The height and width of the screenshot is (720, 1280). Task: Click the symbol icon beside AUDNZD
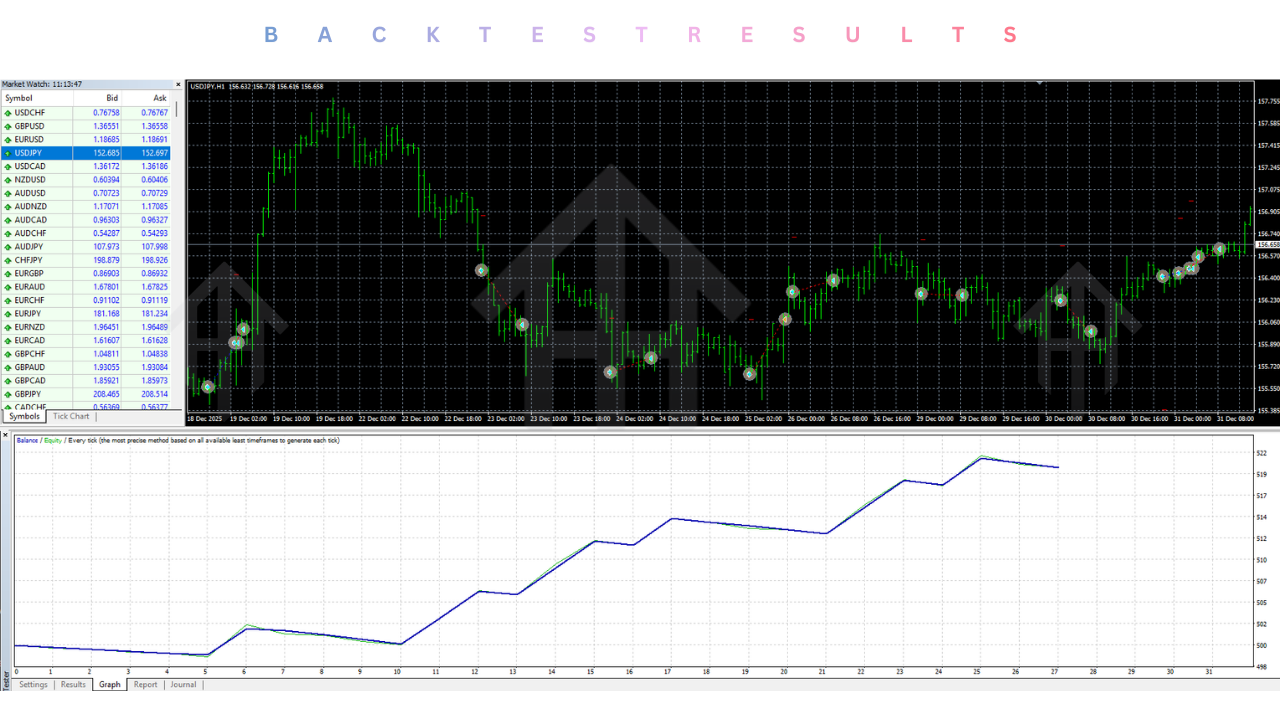click(8, 206)
